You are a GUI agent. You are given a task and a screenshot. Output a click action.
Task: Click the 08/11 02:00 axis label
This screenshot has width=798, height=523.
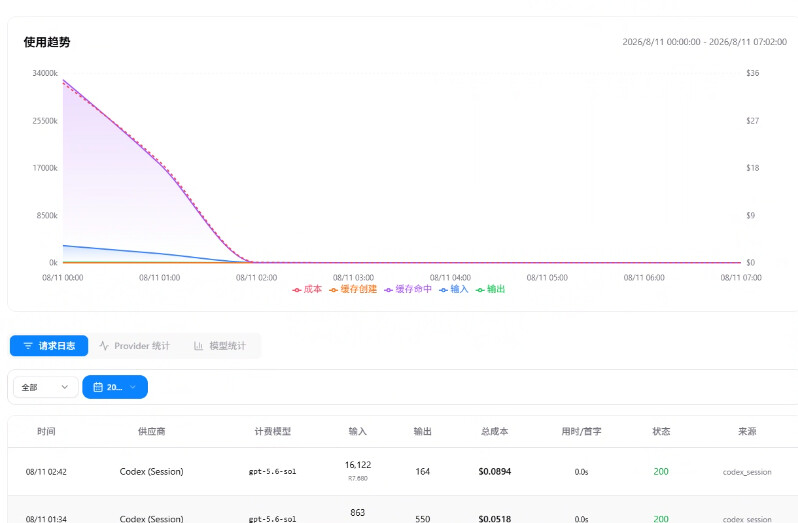[256, 278]
